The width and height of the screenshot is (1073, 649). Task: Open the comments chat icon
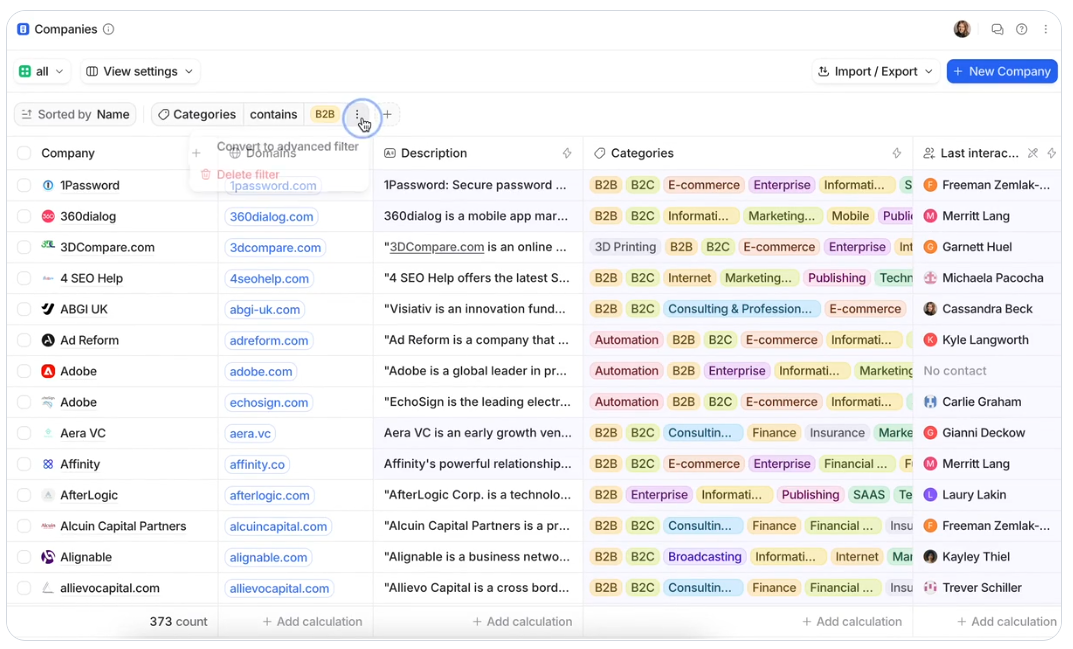tap(997, 29)
